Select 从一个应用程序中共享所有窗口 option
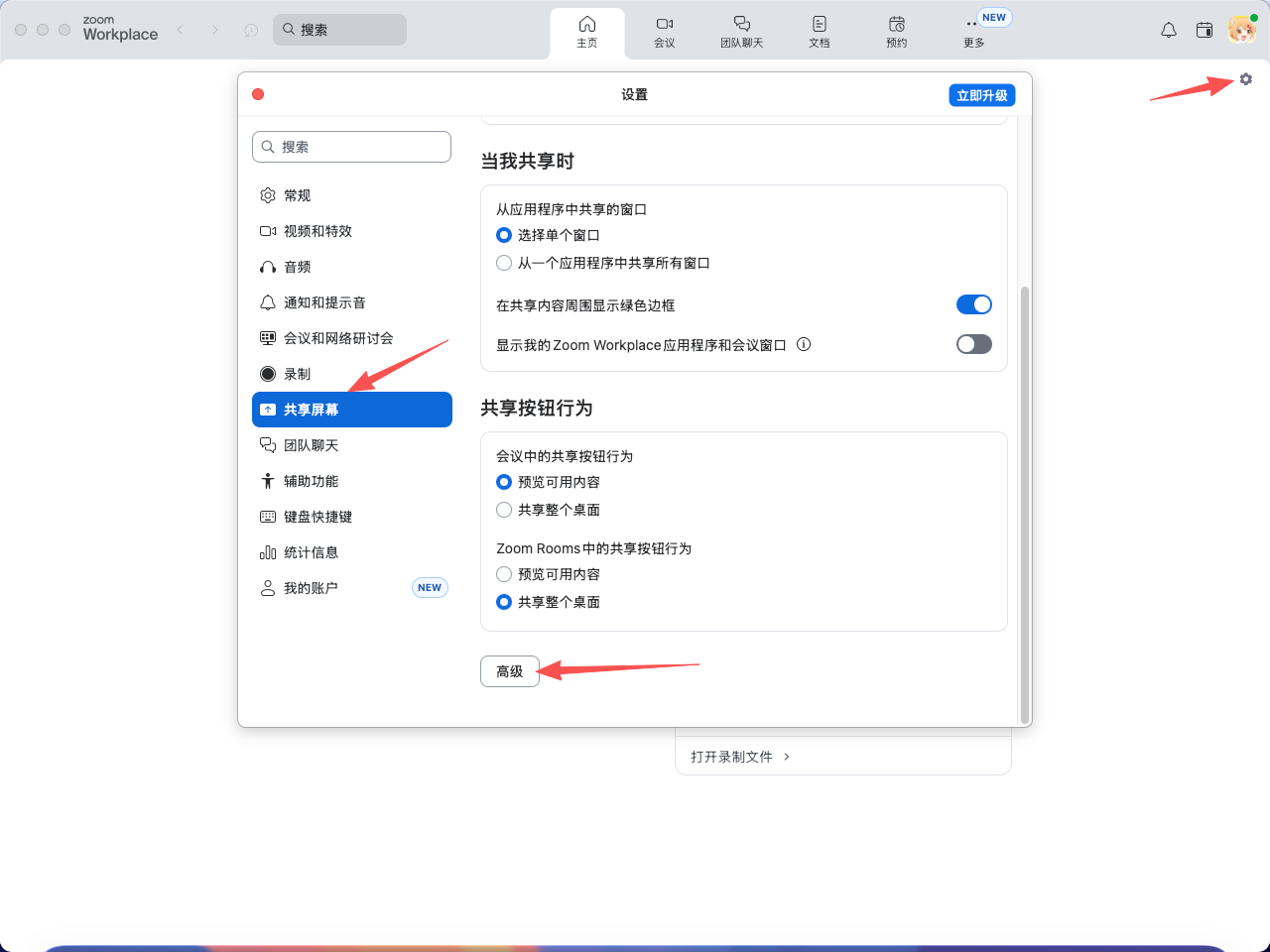 click(x=504, y=263)
